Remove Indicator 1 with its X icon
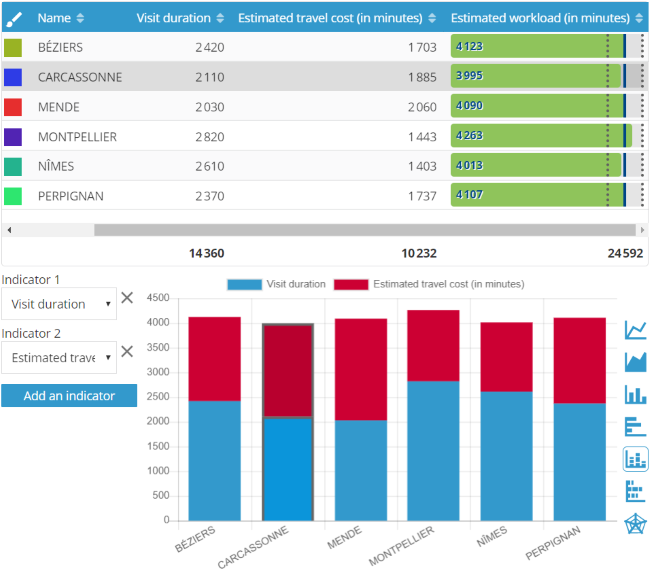This screenshot has height=573, width=650. point(126,297)
